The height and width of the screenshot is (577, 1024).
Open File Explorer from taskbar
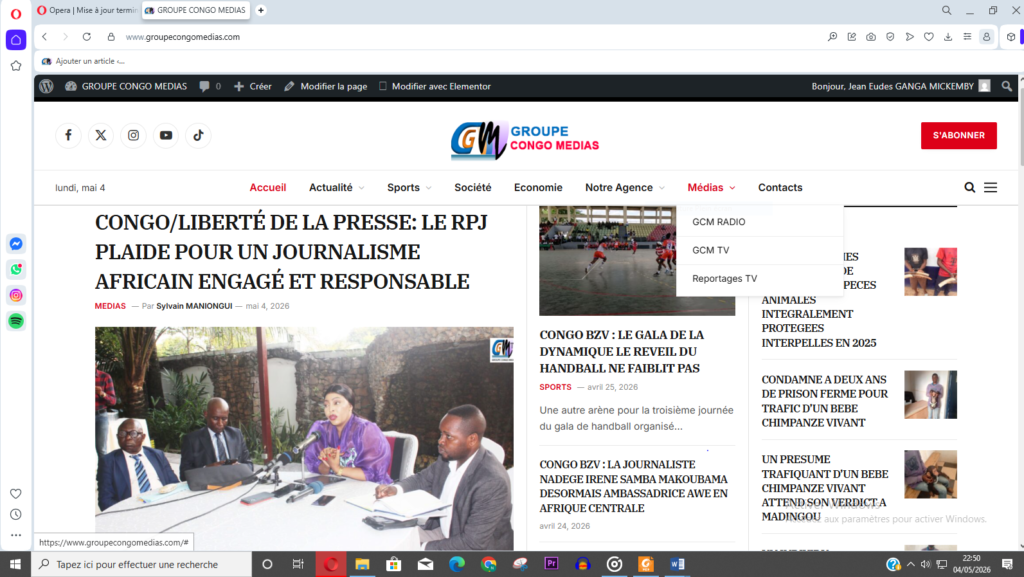point(362,564)
